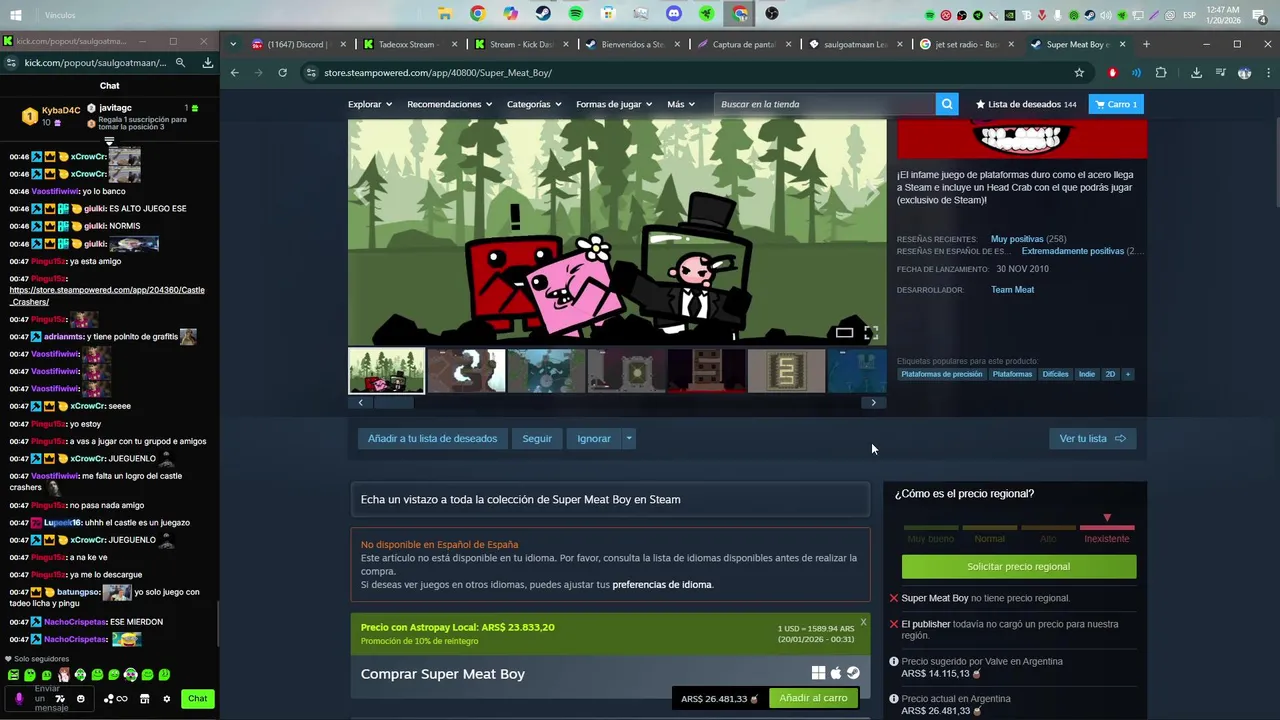Enter fullscreen on the game screenshot
This screenshot has width=1280, height=720.
tap(871, 333)
